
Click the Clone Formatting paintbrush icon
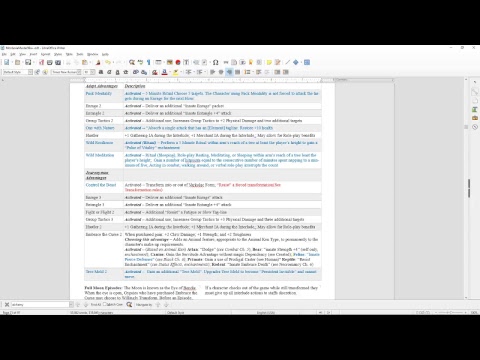pyautogui.click(x=98, y=62)
